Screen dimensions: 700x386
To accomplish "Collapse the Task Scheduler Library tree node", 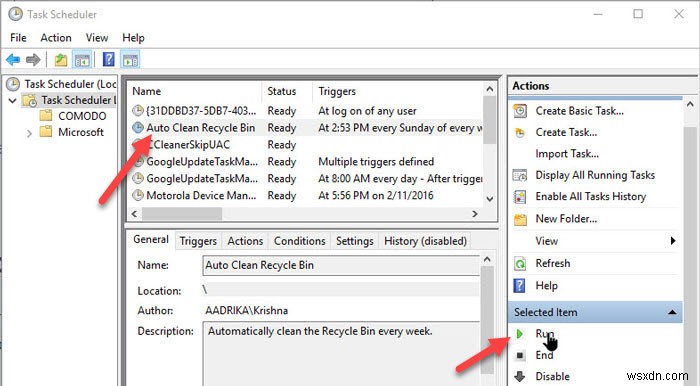I will [x=12, y=101].
